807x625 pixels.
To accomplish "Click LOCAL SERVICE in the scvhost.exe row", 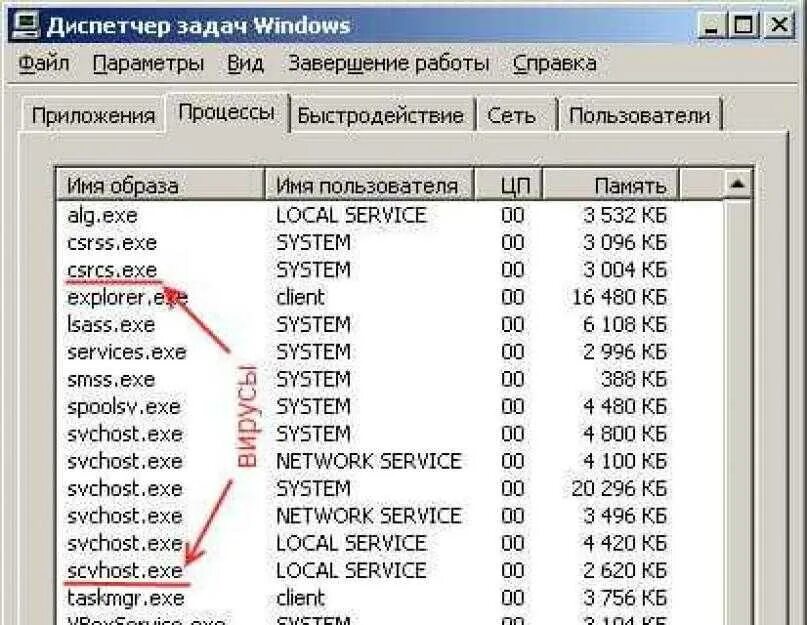I will click(x=352, y=570).
